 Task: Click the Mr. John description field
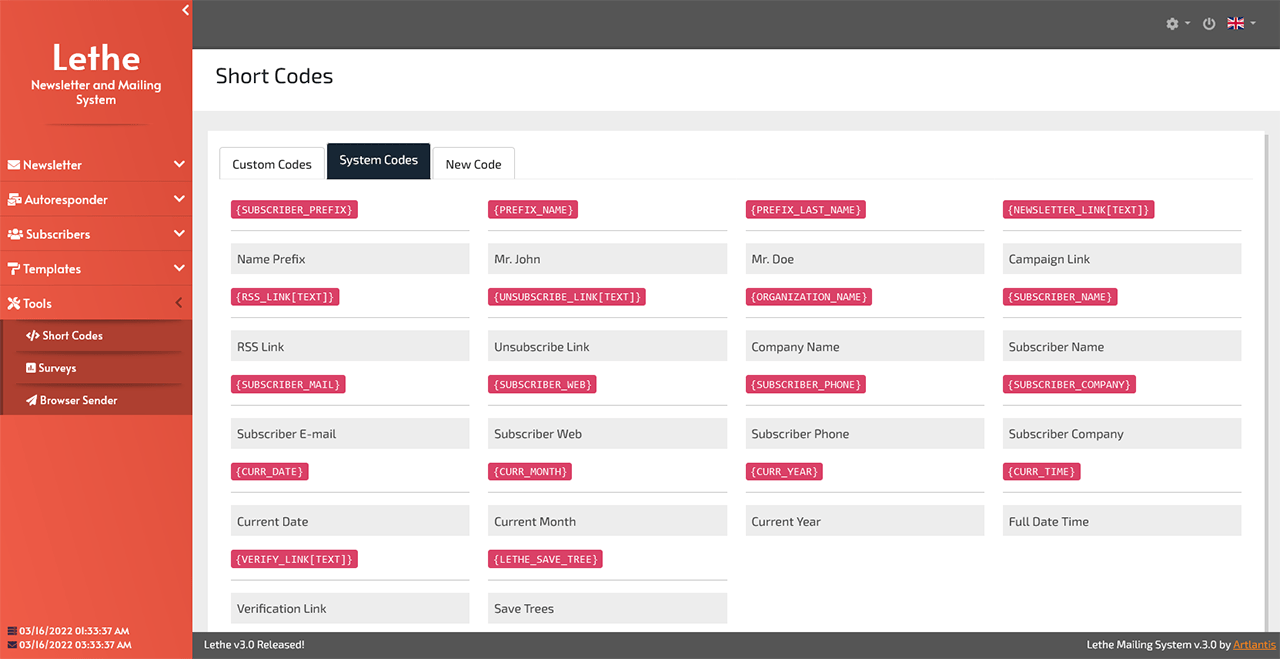(607, 259)
